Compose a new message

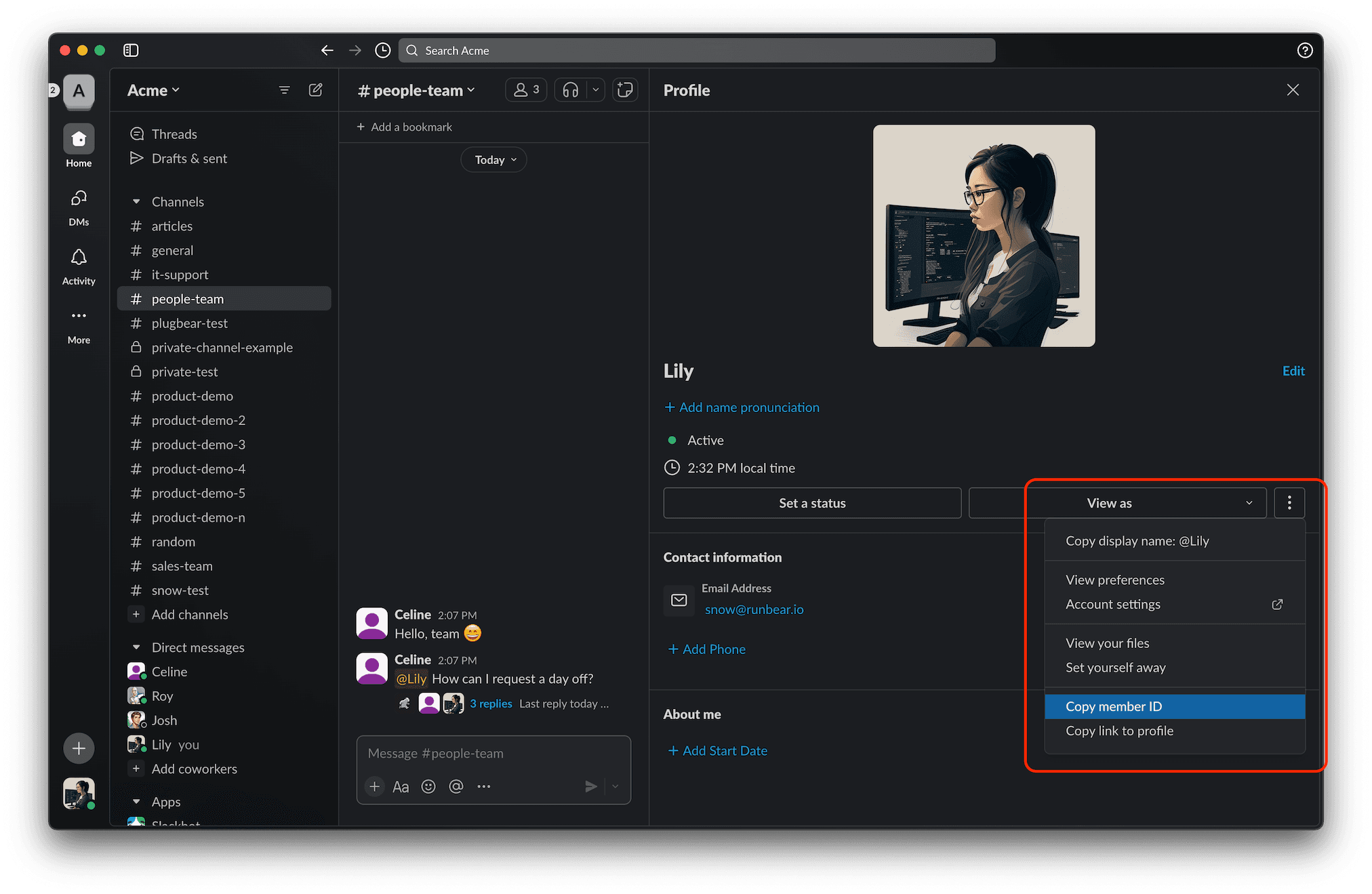coord(316,90)
